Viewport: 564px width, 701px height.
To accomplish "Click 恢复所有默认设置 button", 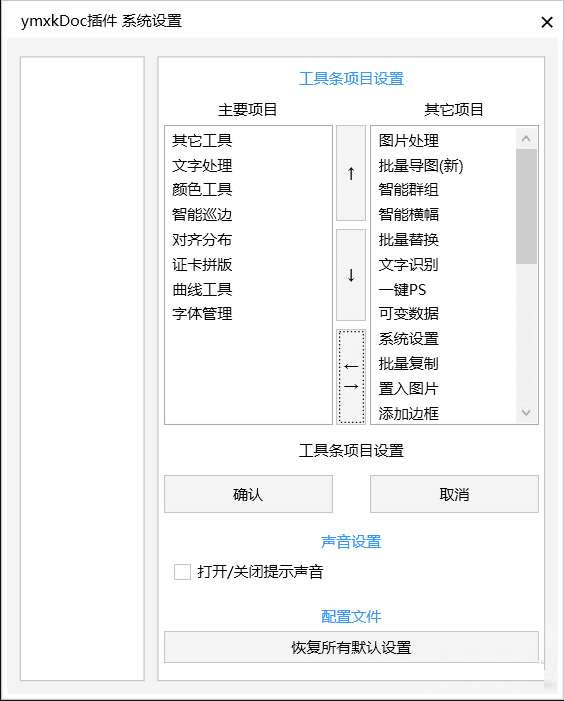I will coord(351,647).
